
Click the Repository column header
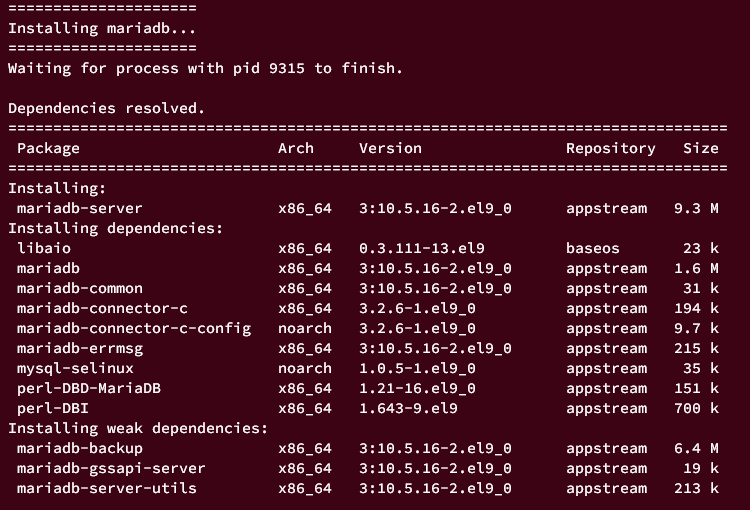pos(610,148)
